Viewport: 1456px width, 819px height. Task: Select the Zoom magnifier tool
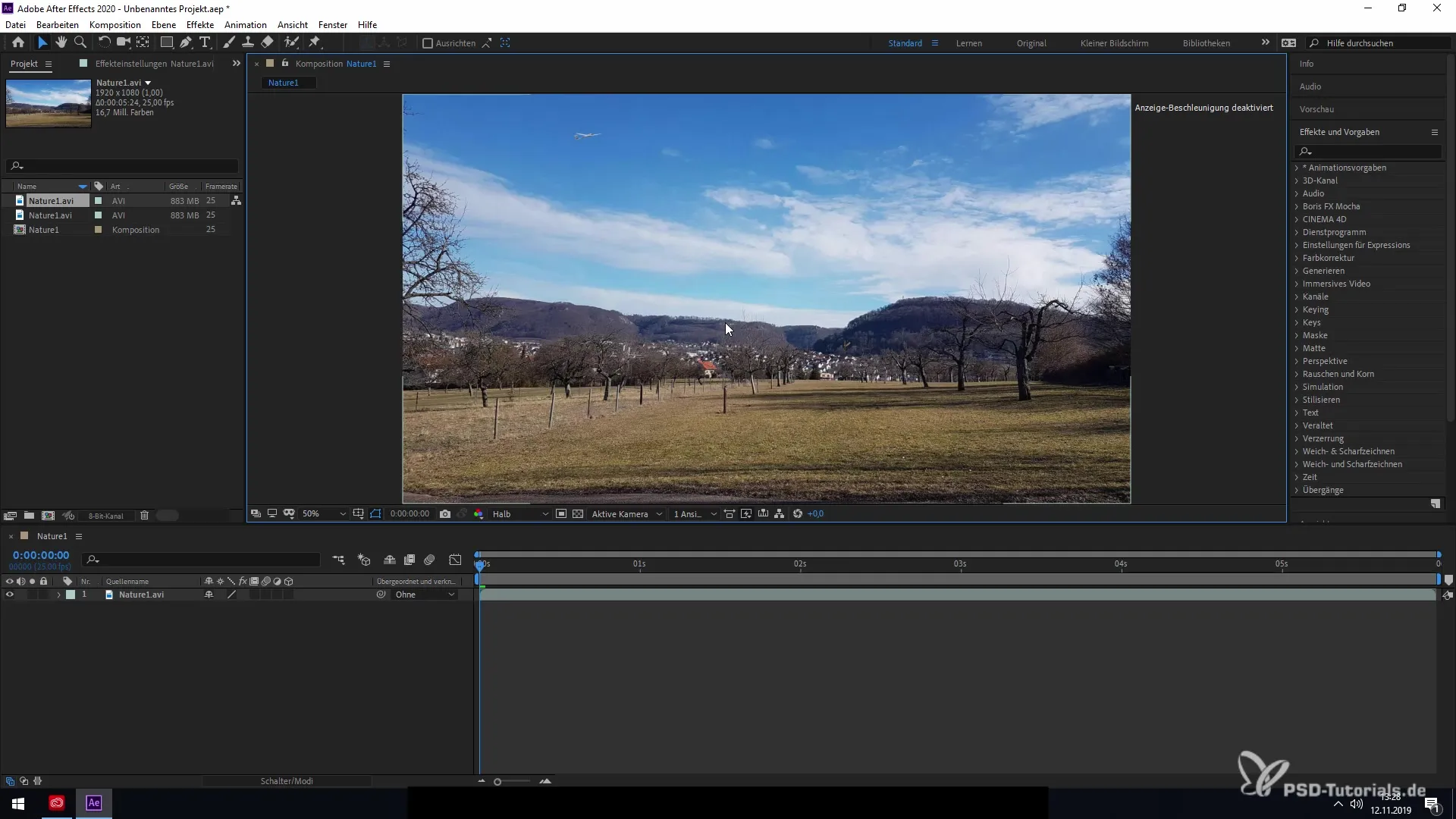click(80, 42)
